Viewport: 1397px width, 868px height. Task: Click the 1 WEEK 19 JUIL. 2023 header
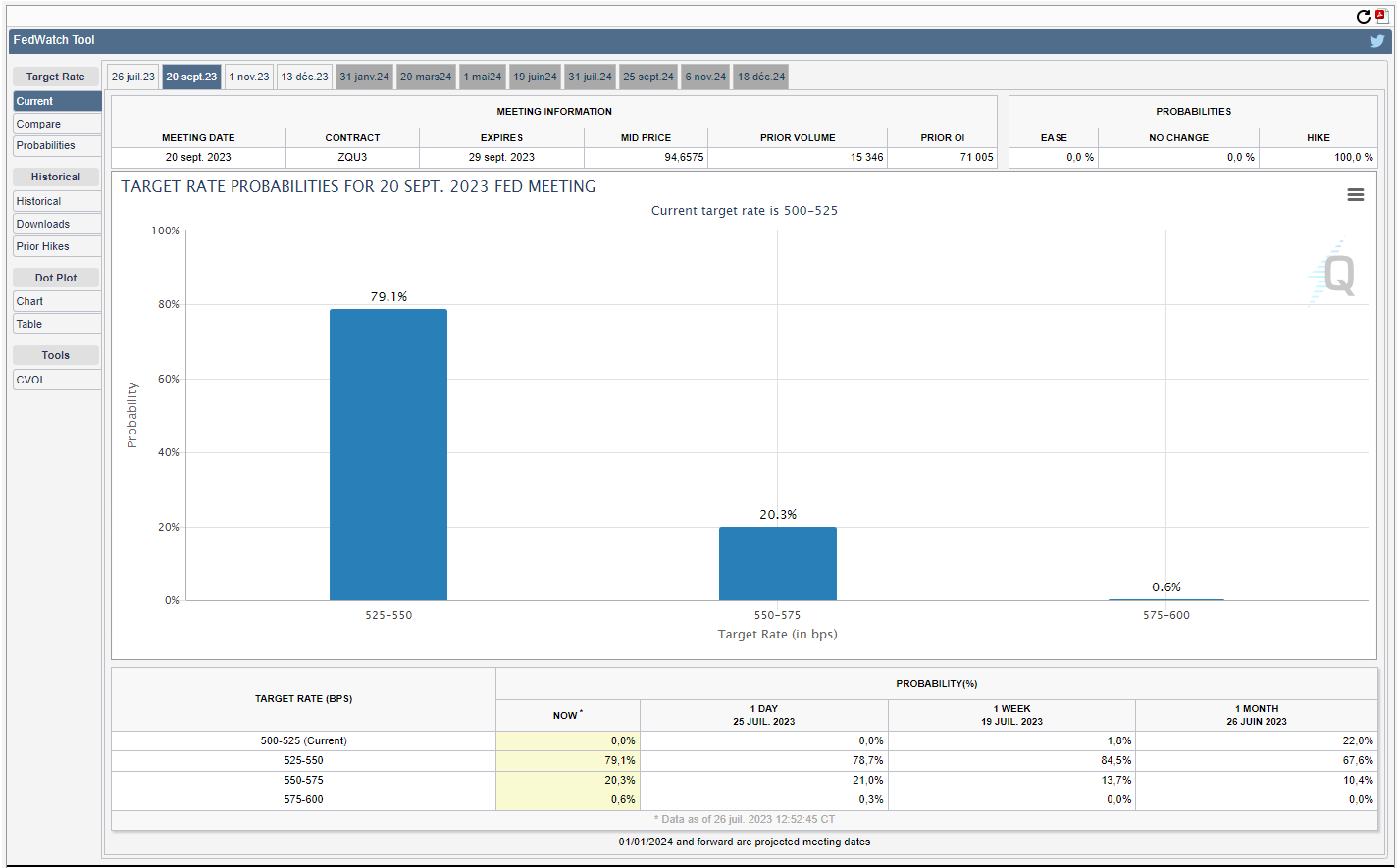coord(1012,715)
